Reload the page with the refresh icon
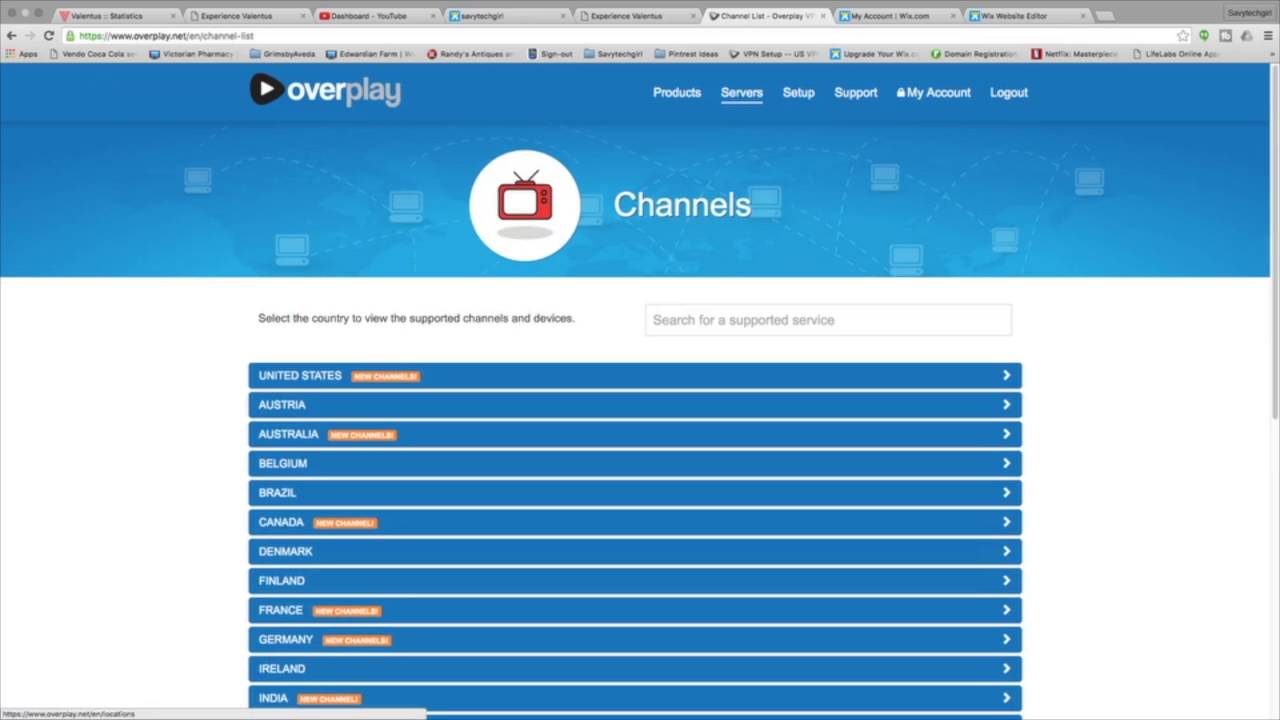This screenshot has width=1280, height=720. tap(48, 35)
